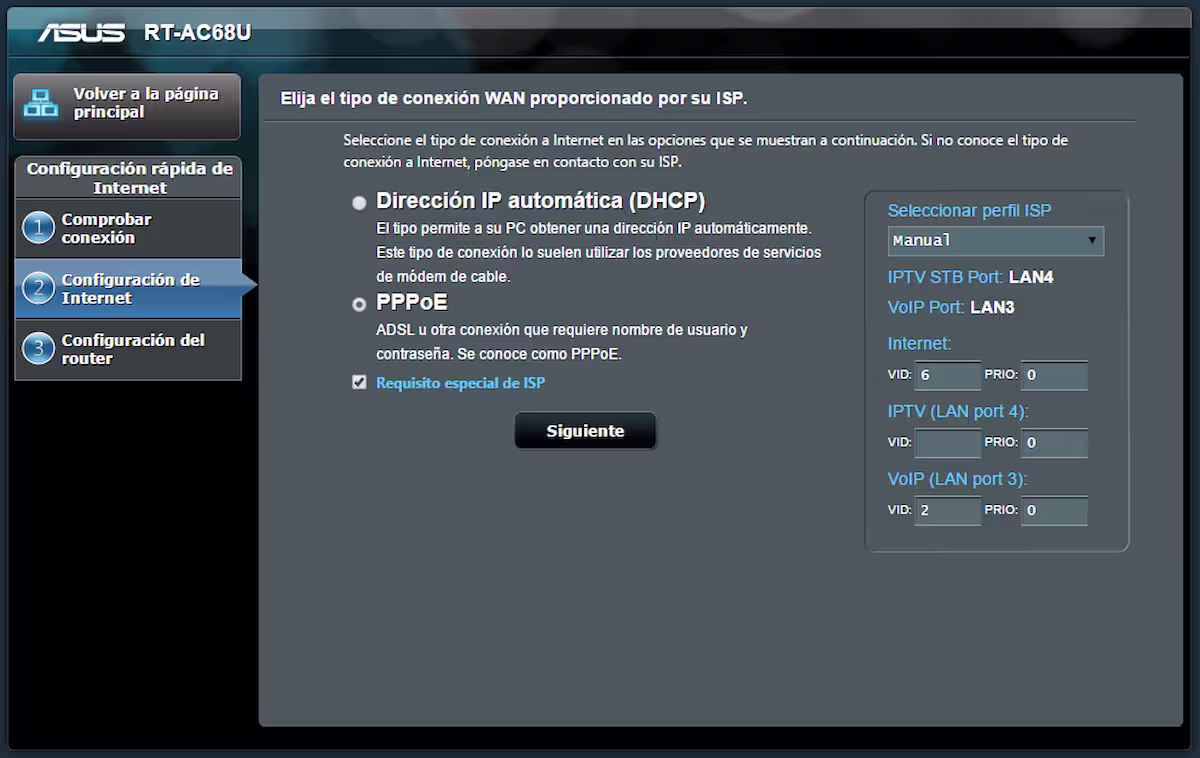Click the RT-AC68U model name
This screenshot has width=1200, height=758.
tap(197, 32)
